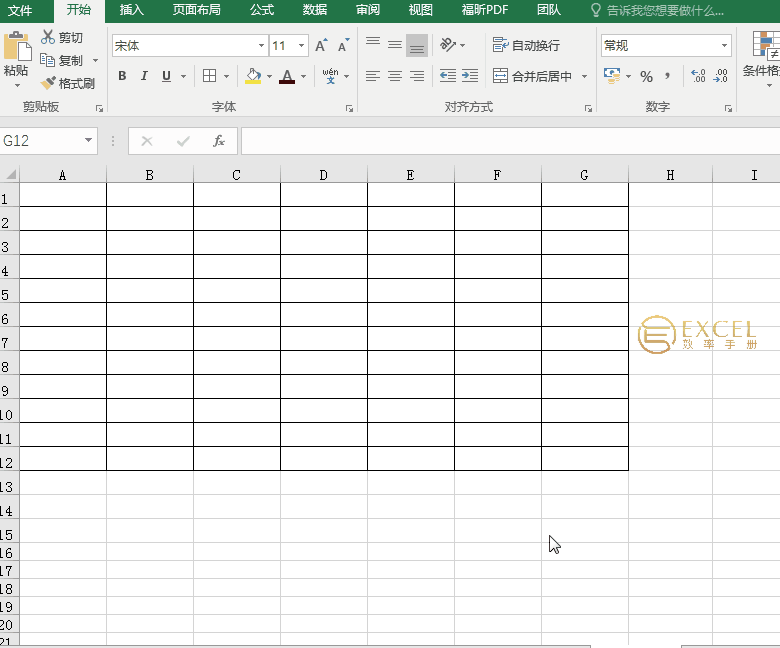Screen dimensions: 780x648
Task: Open the Font group dialog launcher
Action: coord(349,108)
